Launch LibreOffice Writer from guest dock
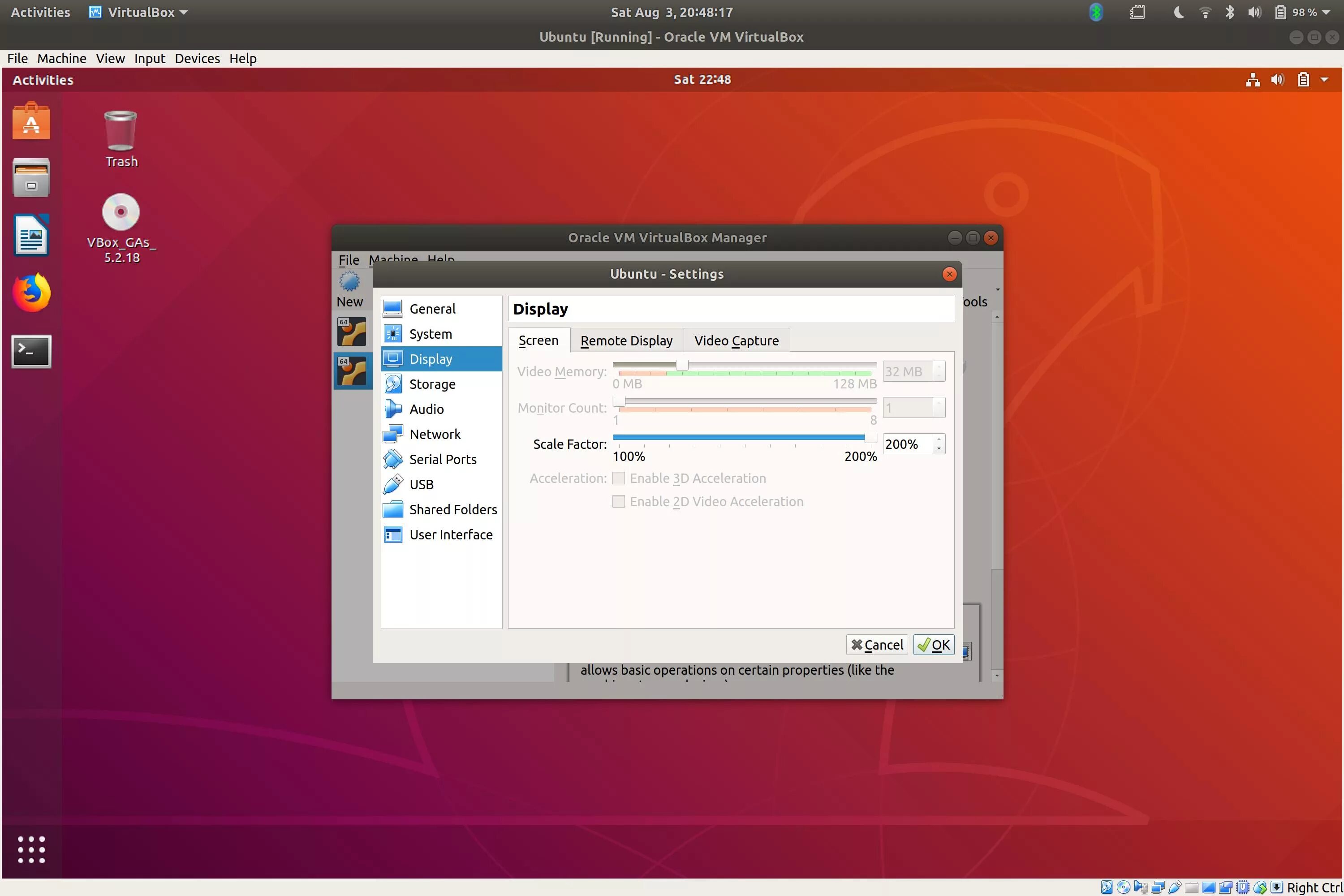 pyautogui.click(x=31, y=235)
